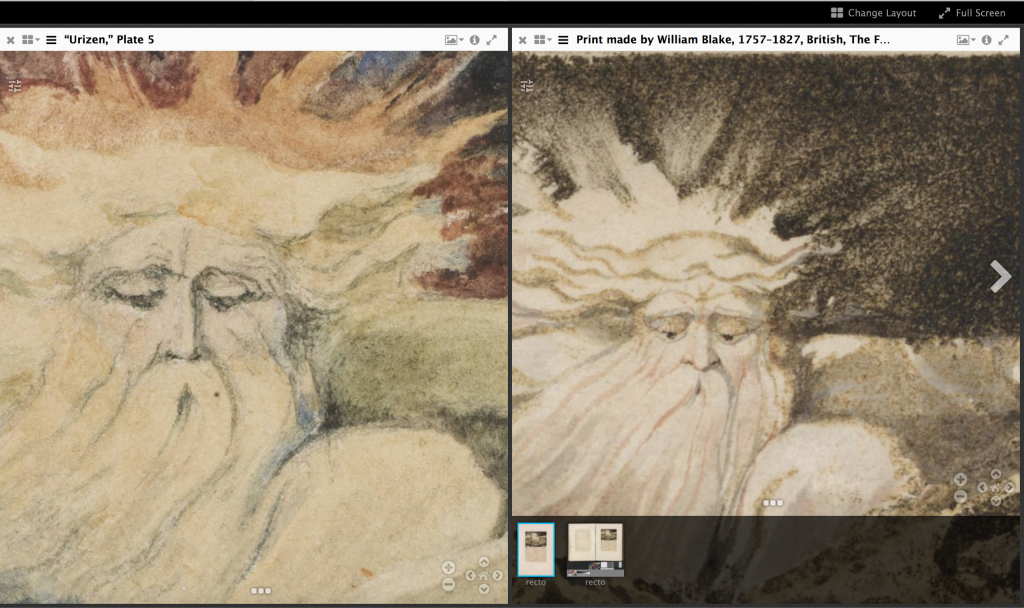Toggle the image manipulation tools in the Urizen window
Viewport: 1024px width, 608px height.
tap(15, 86)
